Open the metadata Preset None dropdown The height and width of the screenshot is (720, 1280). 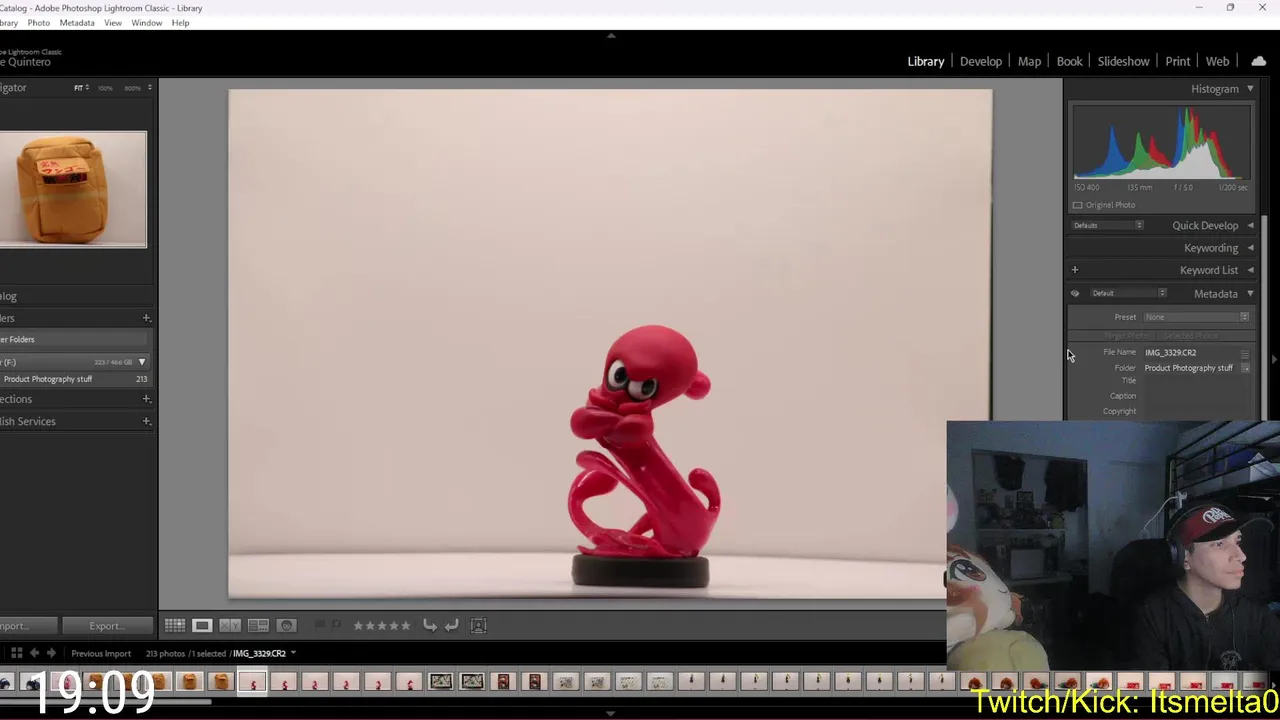pyautogui.click(x=1197, y=317)
